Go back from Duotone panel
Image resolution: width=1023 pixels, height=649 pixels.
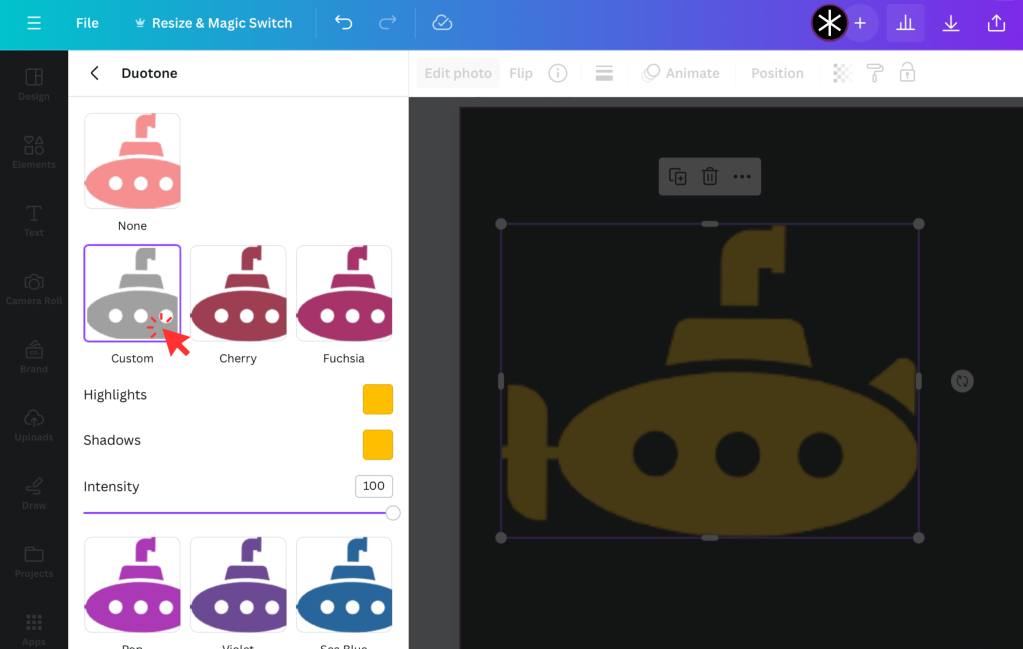pyautogui.click(x=95, y=73)
